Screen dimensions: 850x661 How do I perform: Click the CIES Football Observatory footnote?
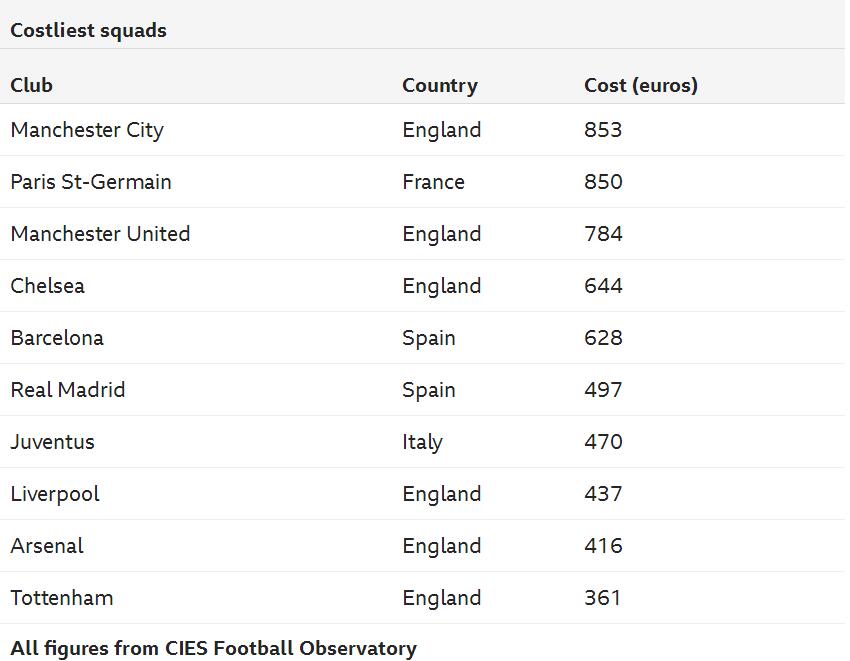point(214,648)
